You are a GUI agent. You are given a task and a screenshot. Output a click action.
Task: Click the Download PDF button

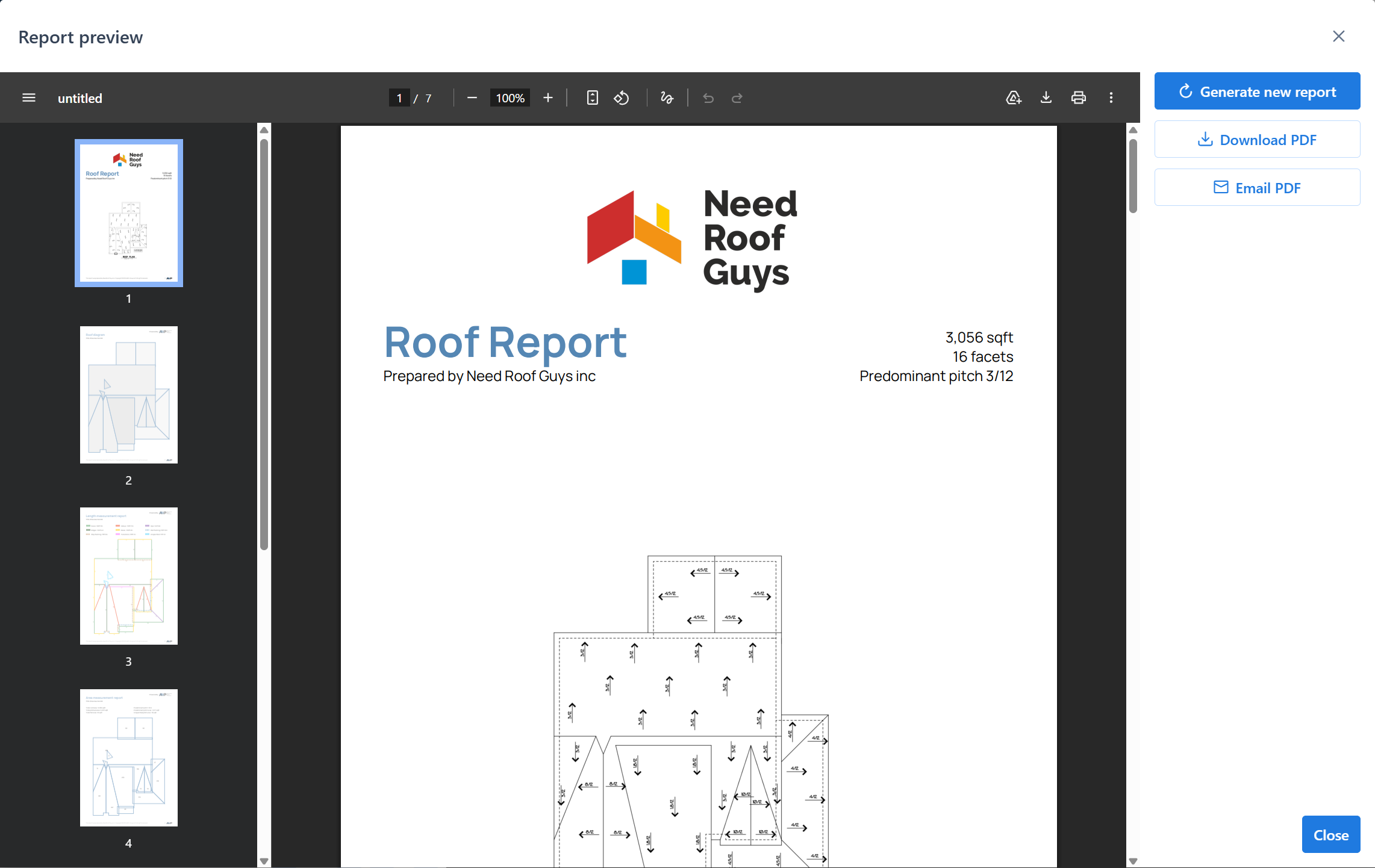[x=1257, y=140]
